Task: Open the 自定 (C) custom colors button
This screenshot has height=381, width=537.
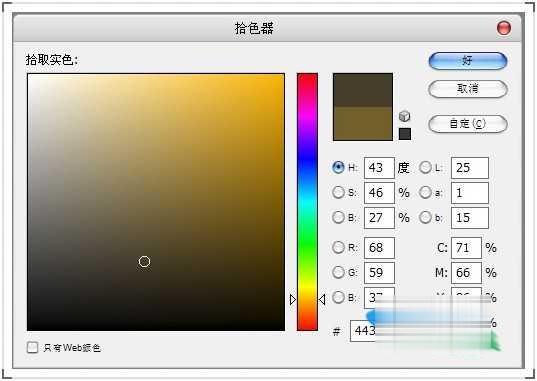Action: click(x=467, y=124)
